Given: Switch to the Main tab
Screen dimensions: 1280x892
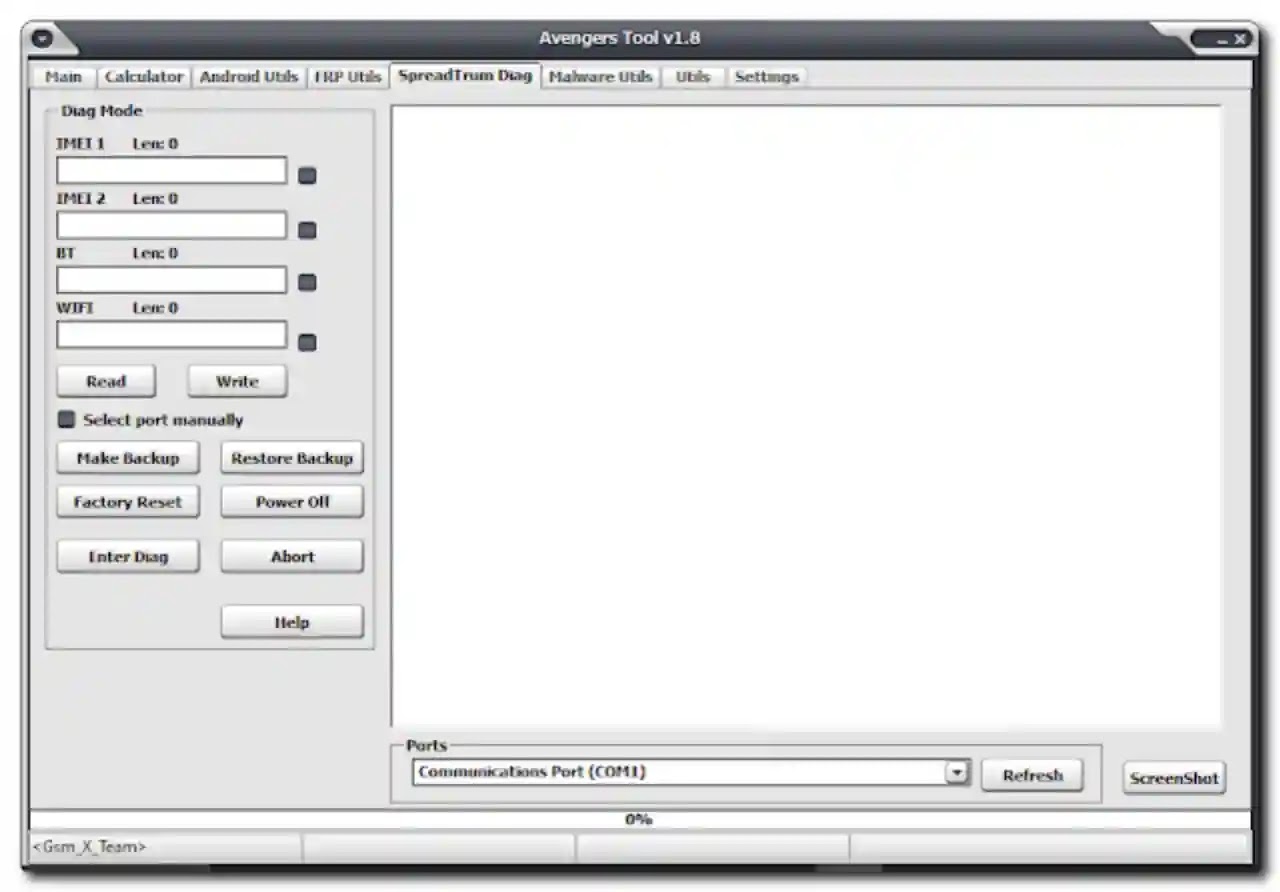Looking at the screenshot, I should [x=64, y=77].
